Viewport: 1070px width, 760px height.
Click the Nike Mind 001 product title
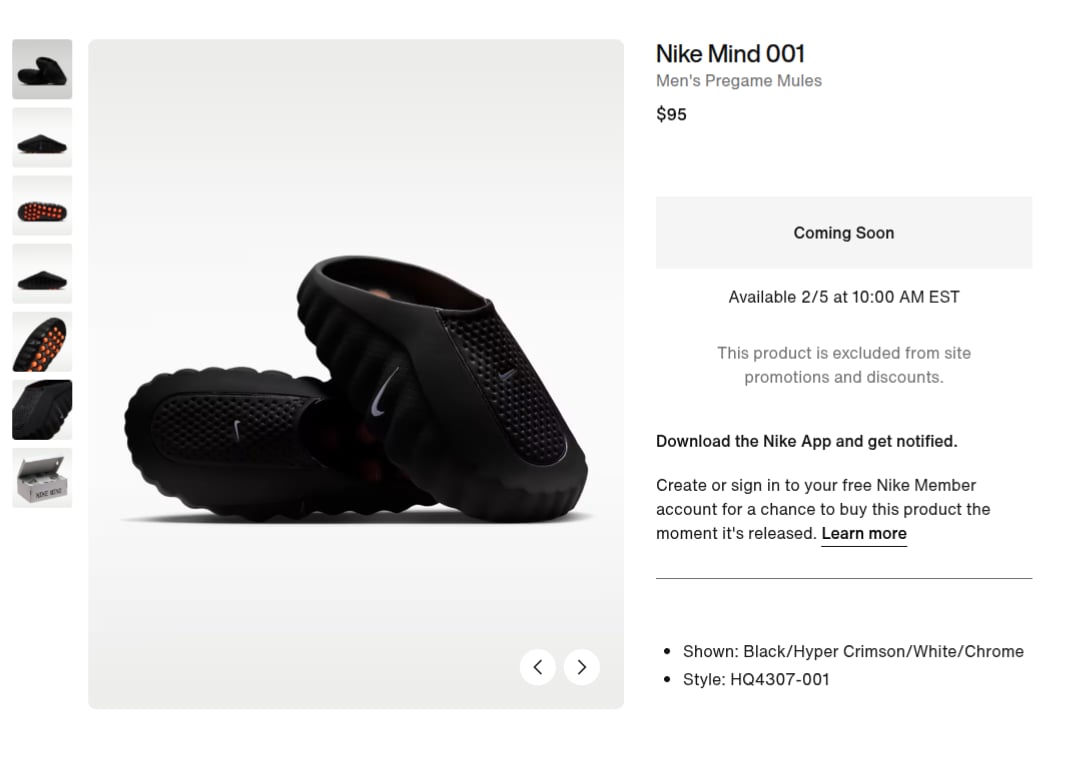pos(730,54)
